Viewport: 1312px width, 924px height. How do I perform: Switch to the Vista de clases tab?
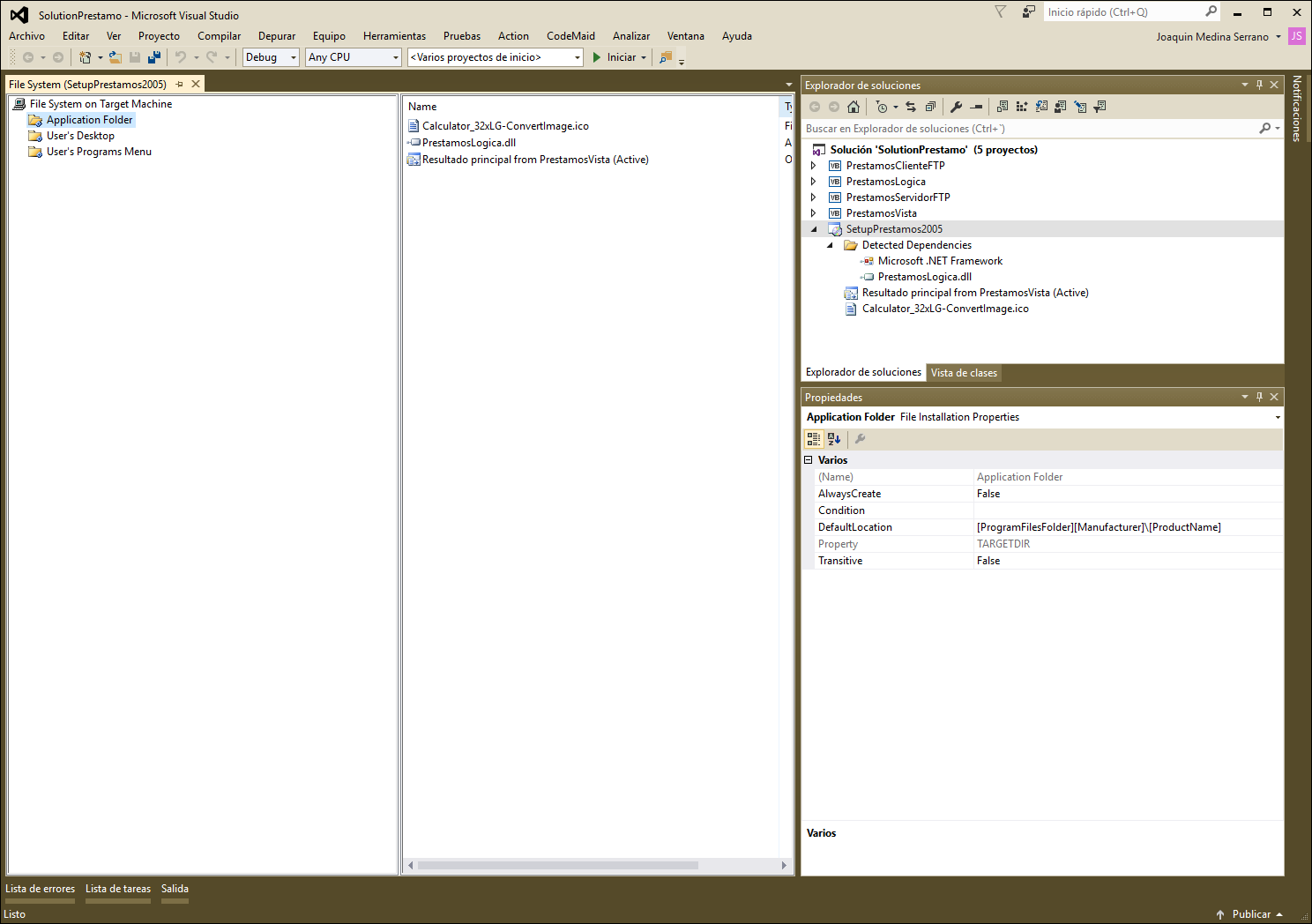pos(964,373)
